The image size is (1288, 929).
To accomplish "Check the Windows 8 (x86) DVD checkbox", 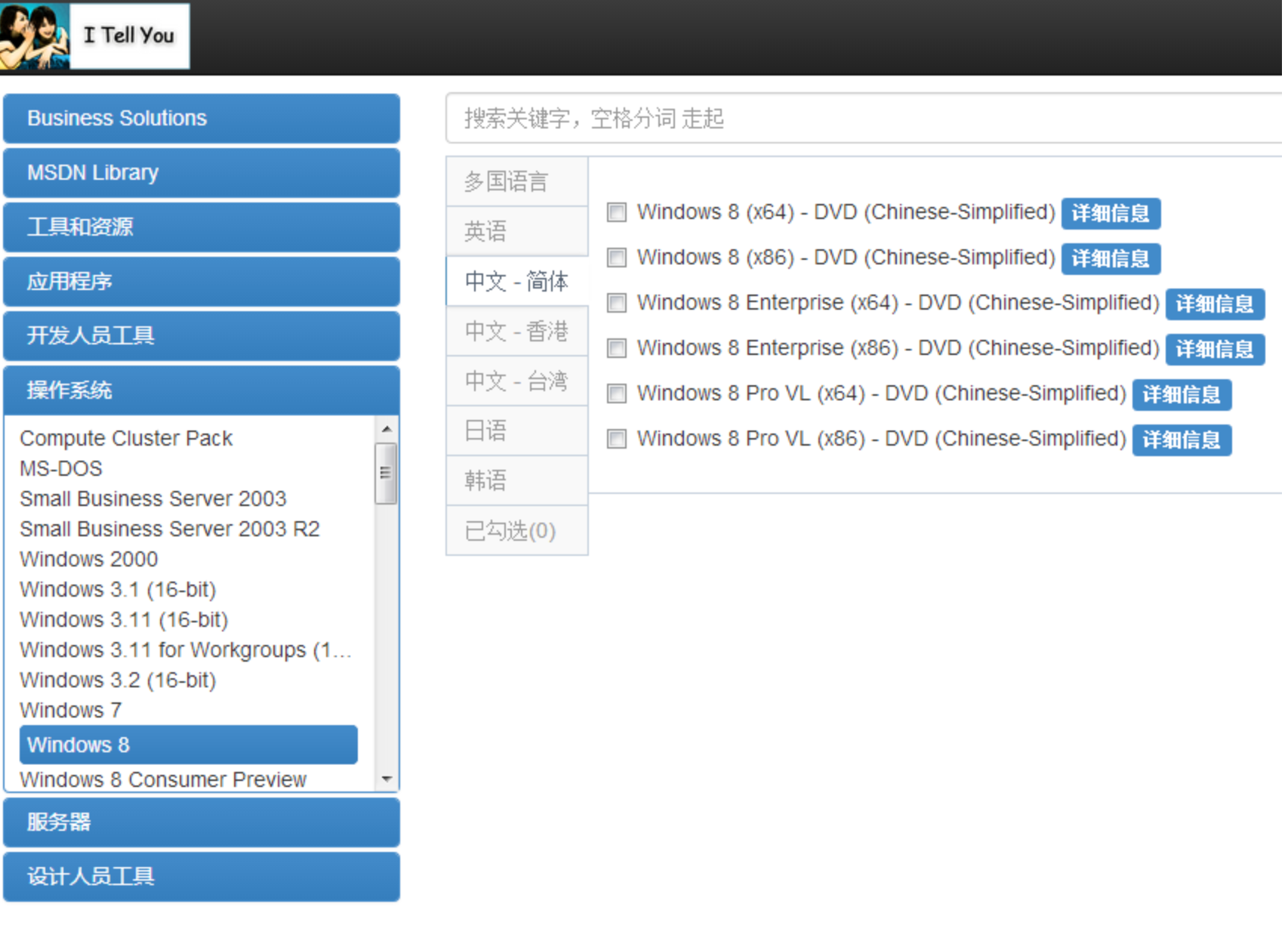I will point(617,258).
